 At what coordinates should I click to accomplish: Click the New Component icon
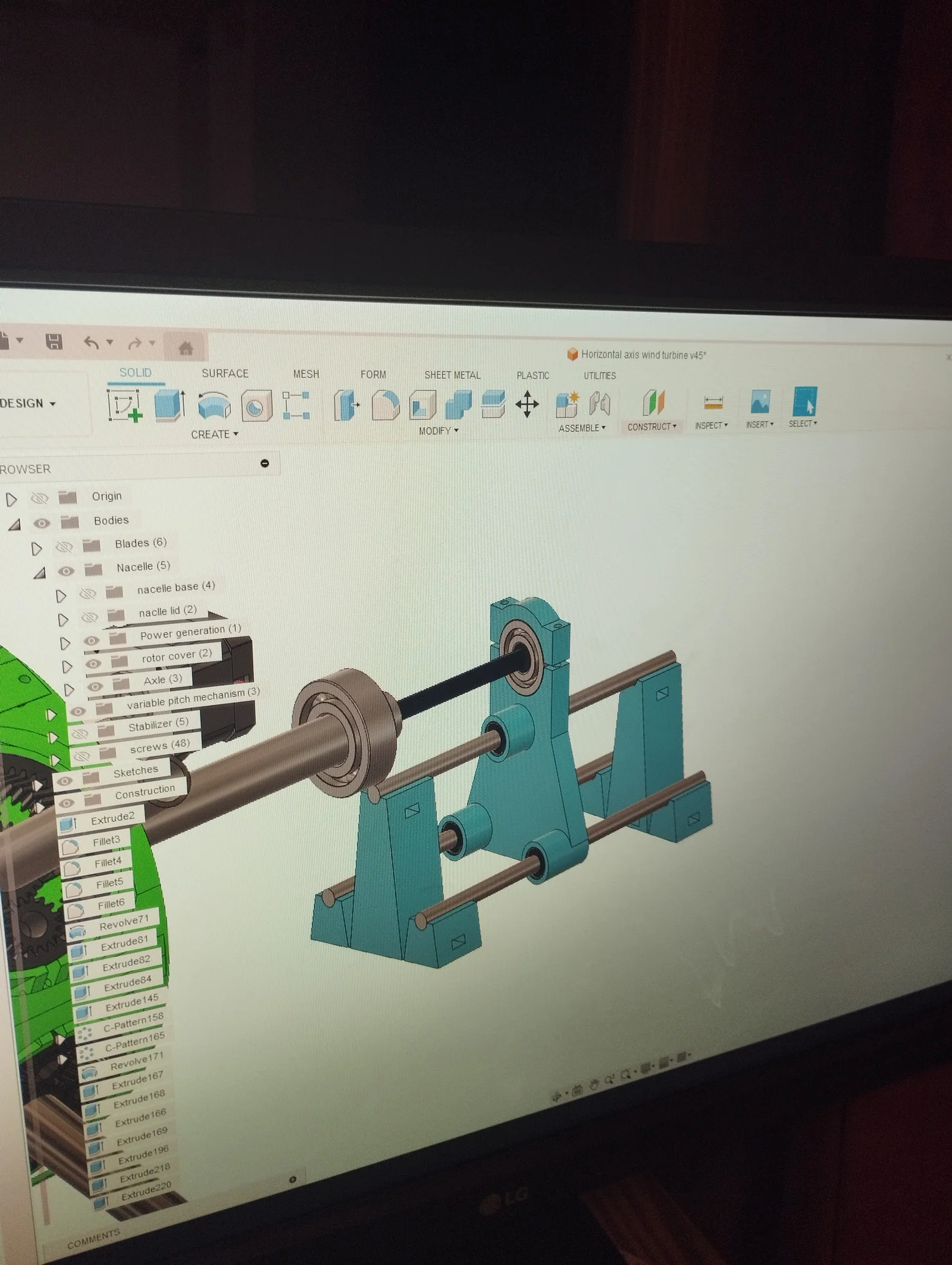(x=568, y=404)
